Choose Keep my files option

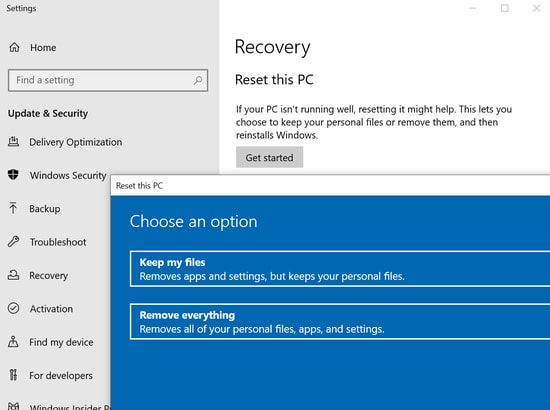point(340,269)
